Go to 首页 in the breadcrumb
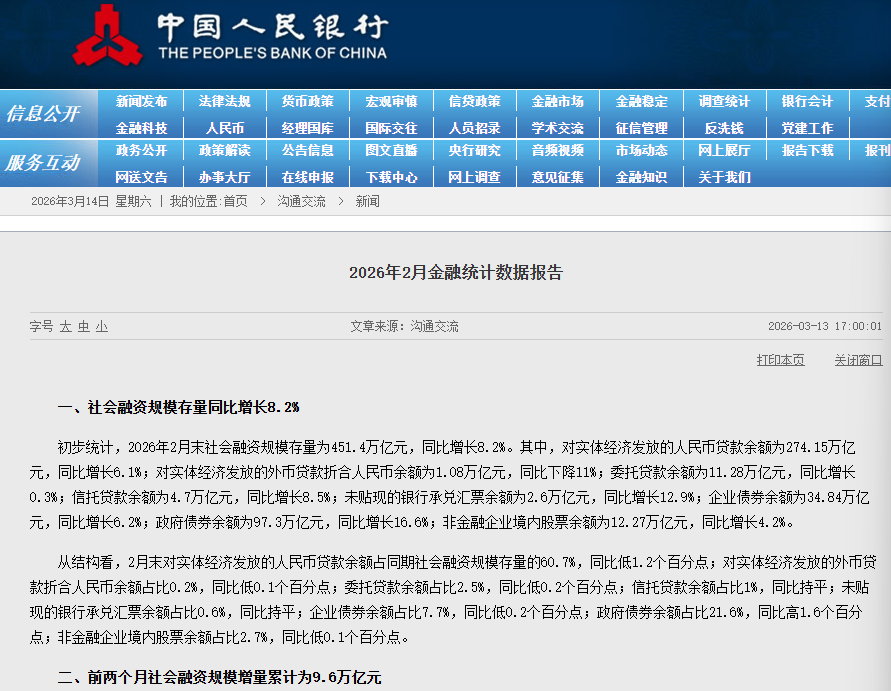891x691 pixels. (x=235, y=201)
